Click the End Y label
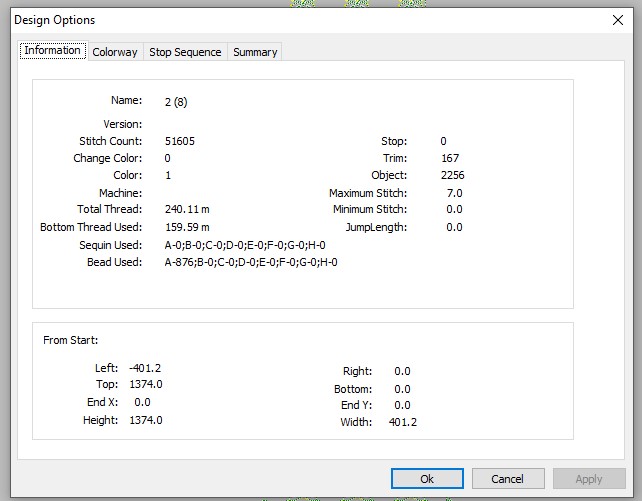The height and width of the screenshot is (501, 642). click(x=357, y=405)
